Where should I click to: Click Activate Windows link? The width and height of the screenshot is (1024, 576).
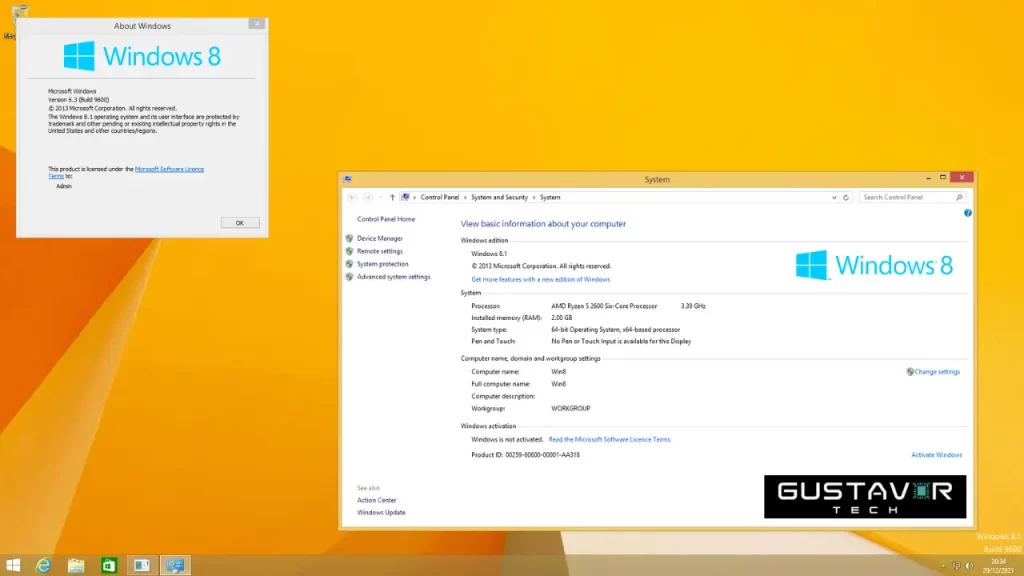936,455
